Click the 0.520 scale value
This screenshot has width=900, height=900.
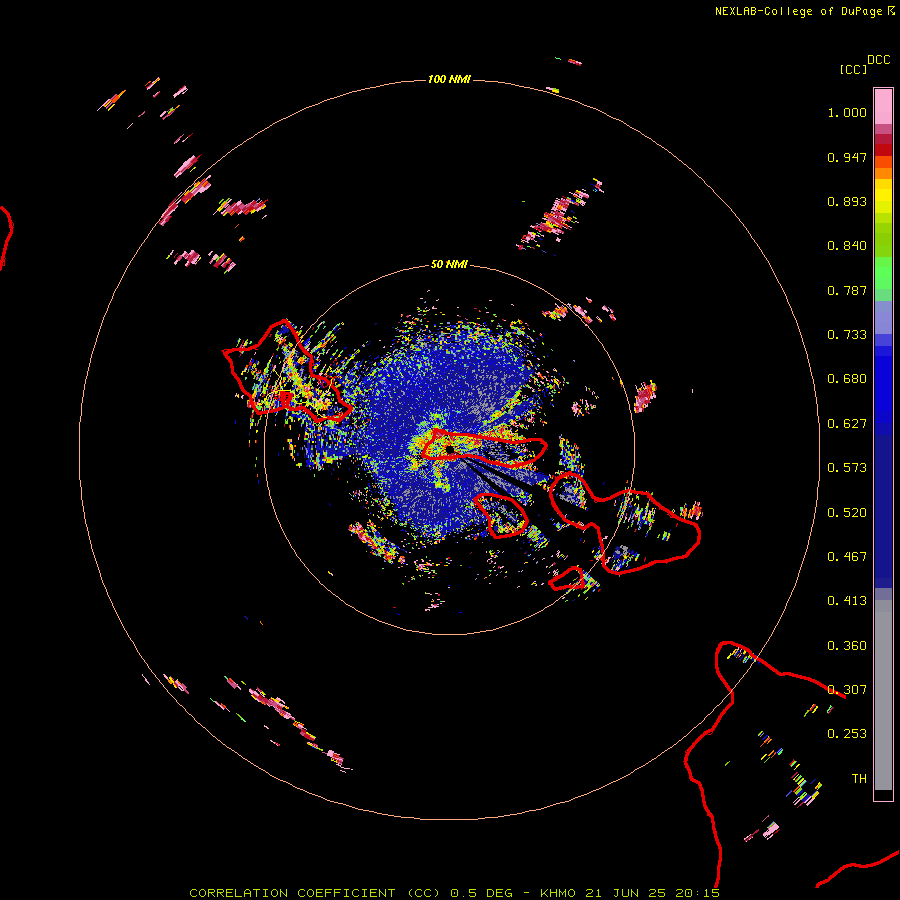pyautogui.click(x=847, y=513)
